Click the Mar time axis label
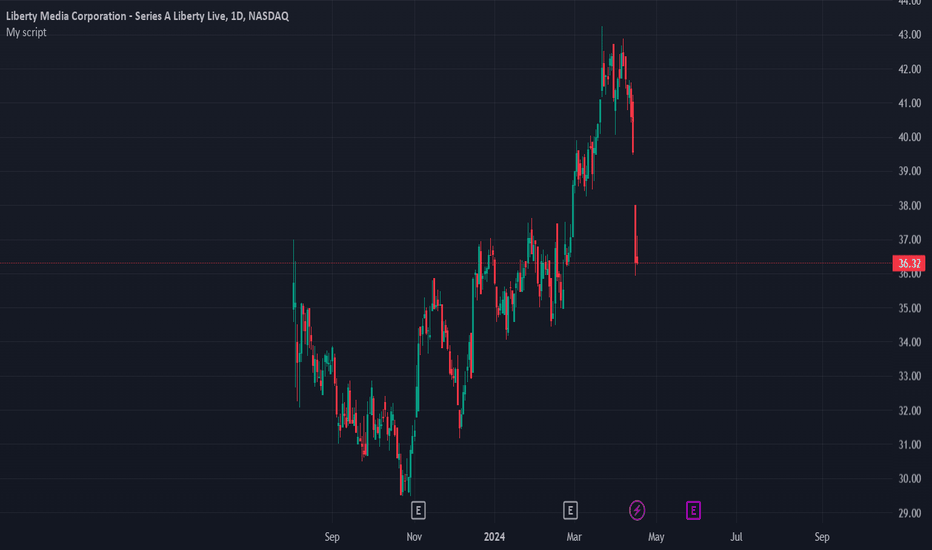 574,537
